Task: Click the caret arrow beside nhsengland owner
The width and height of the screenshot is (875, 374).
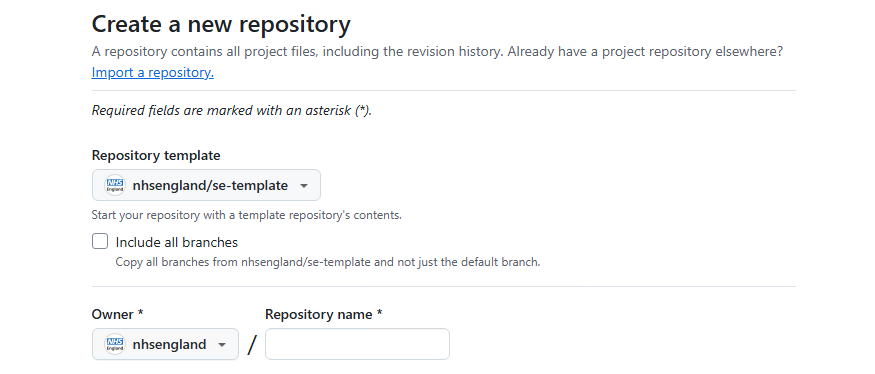Action: (x=222, y=345)
